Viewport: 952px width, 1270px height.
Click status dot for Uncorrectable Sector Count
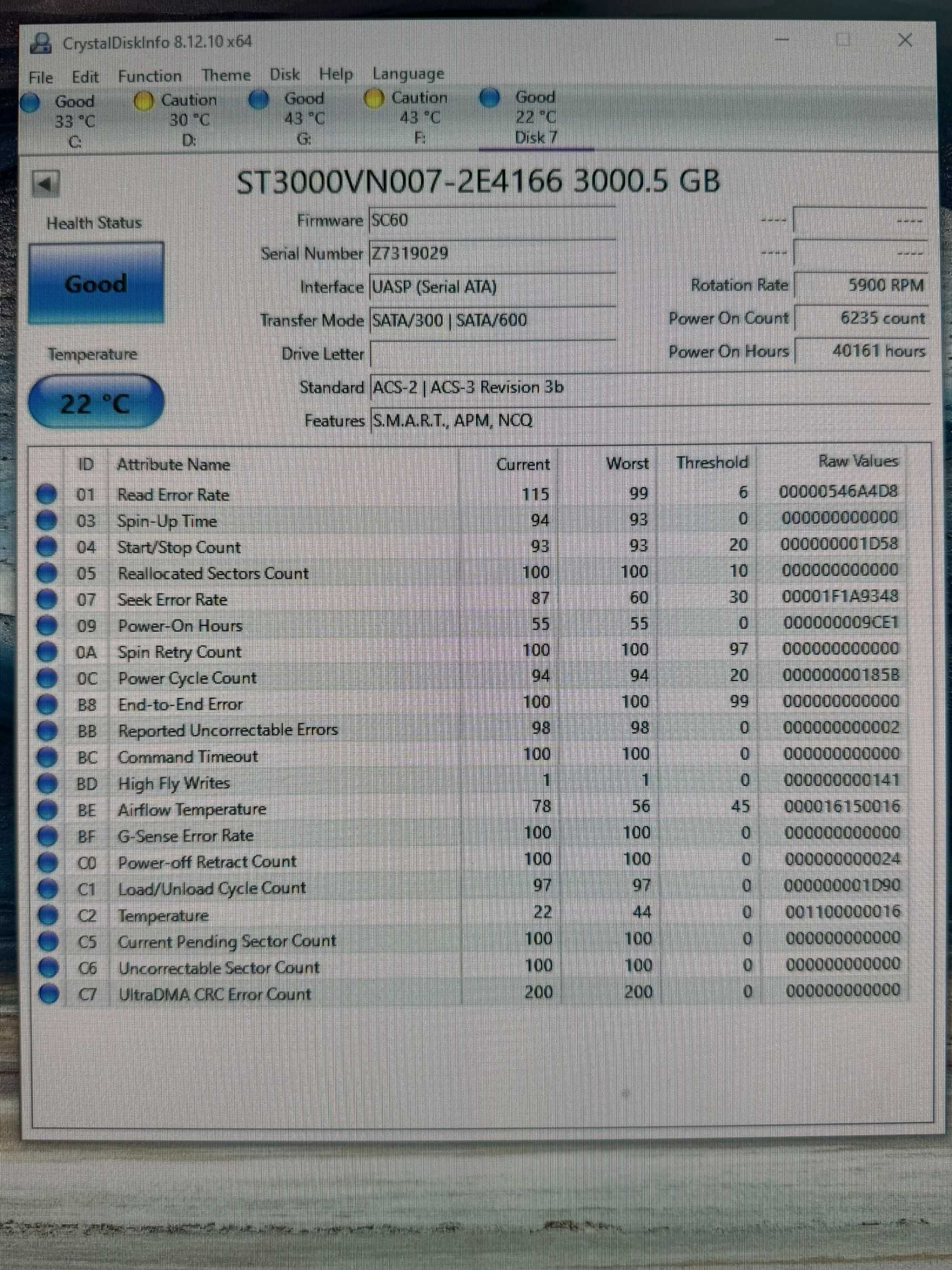click(49, 969)
